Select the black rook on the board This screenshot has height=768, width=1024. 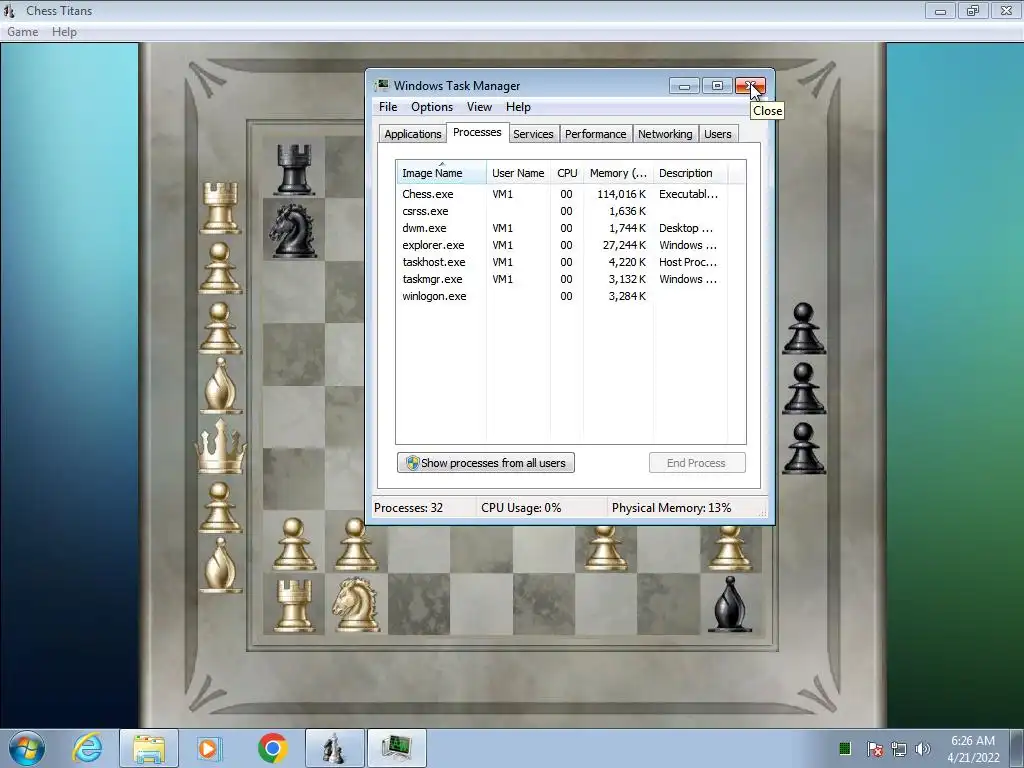[x=294, y=169]
